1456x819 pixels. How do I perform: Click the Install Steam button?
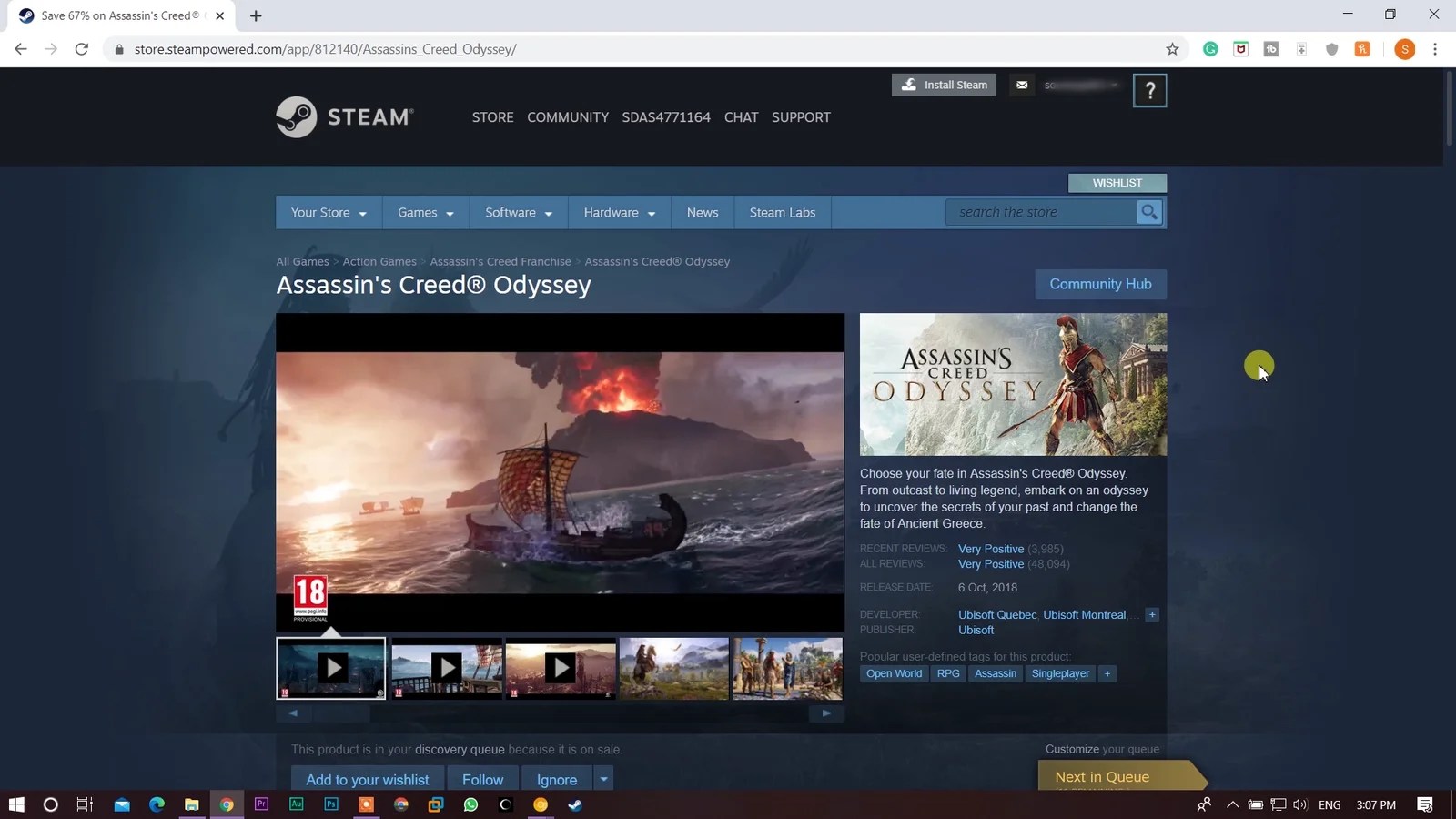[945, 85]
